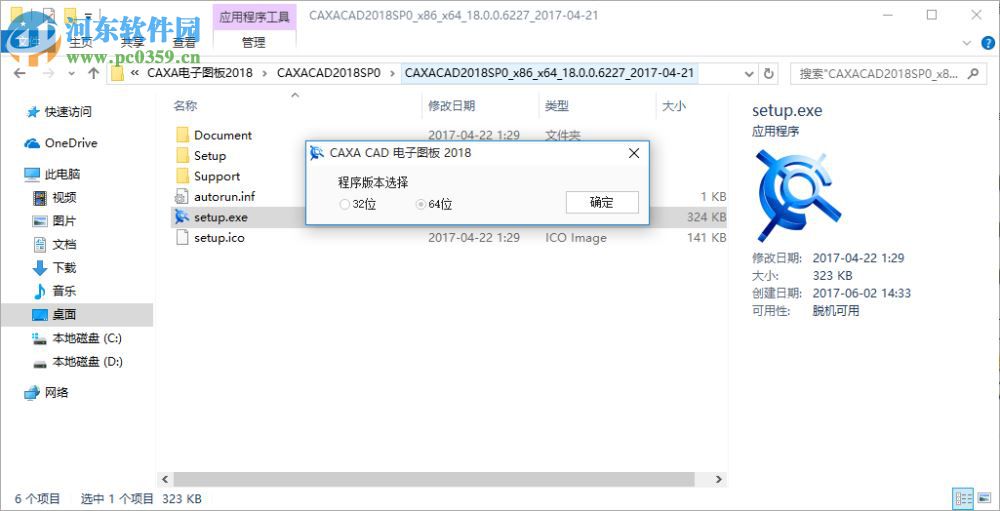Refresh the current folder
Viewport: 1000px width, 511px height.
pyautogui.click(x=769, y=73)
